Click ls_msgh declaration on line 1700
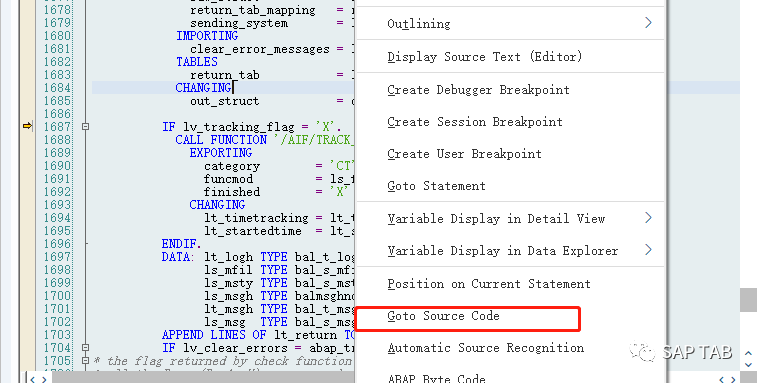The width and height of the screenshot is (757, 383). coord(228,296)
